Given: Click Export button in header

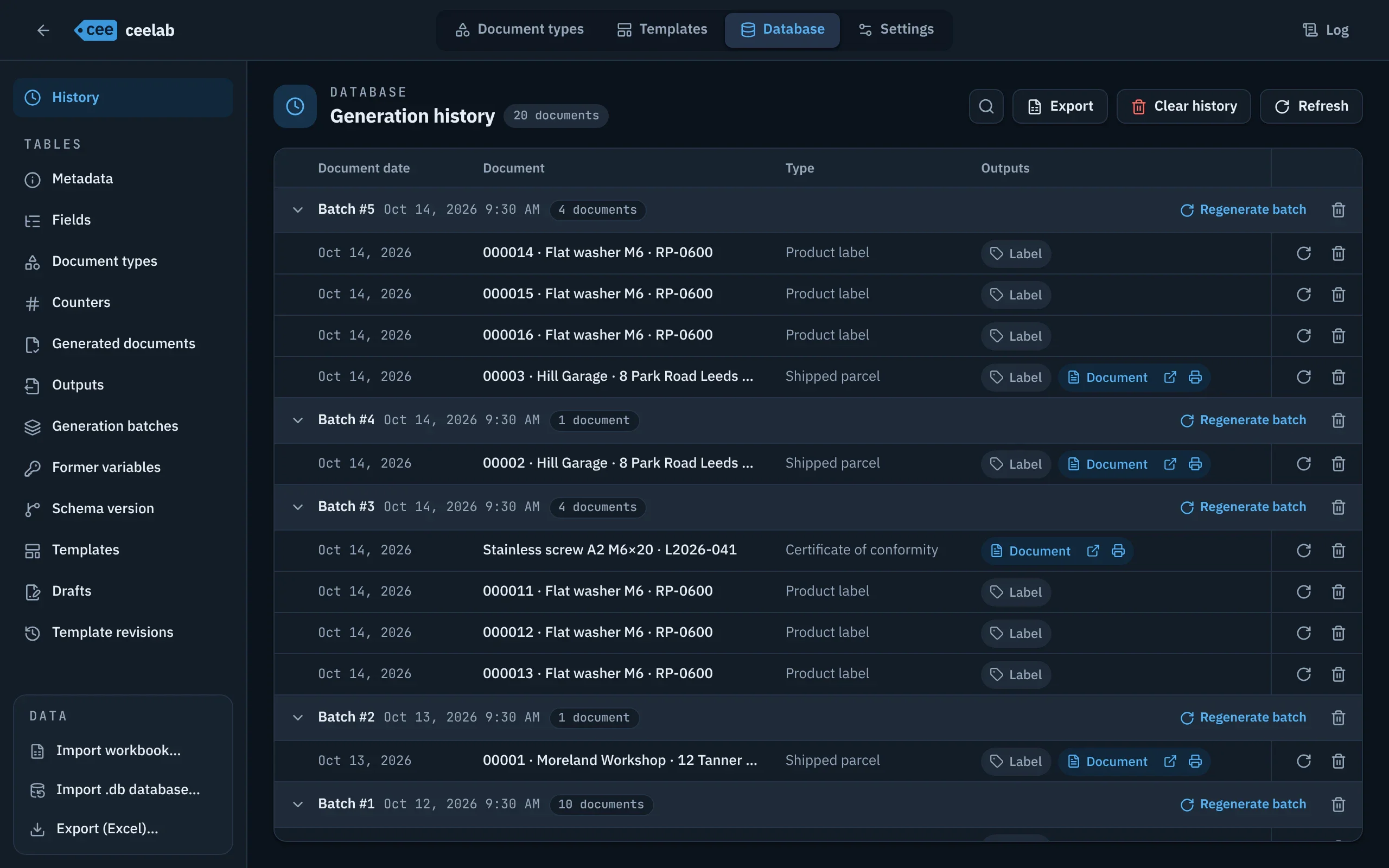Looking at the screenshot, I should (x=1060, y=106).
